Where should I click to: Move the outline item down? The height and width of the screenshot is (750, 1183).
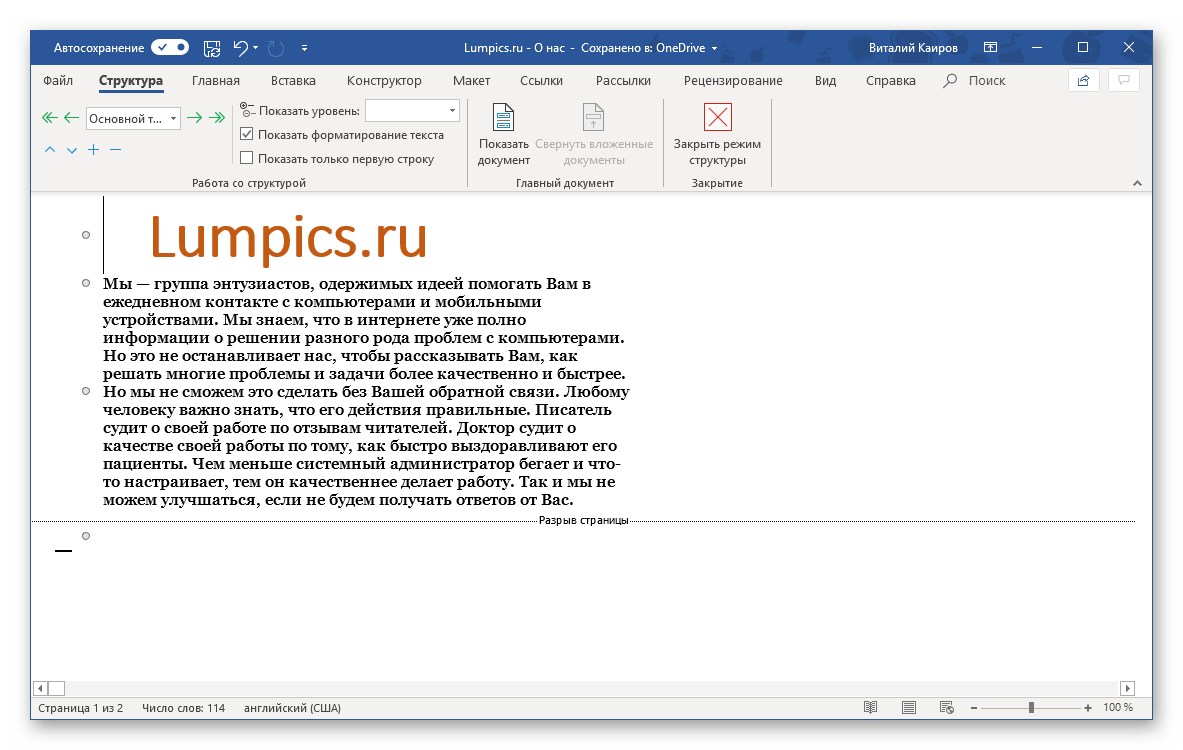(x=72, y=150)
